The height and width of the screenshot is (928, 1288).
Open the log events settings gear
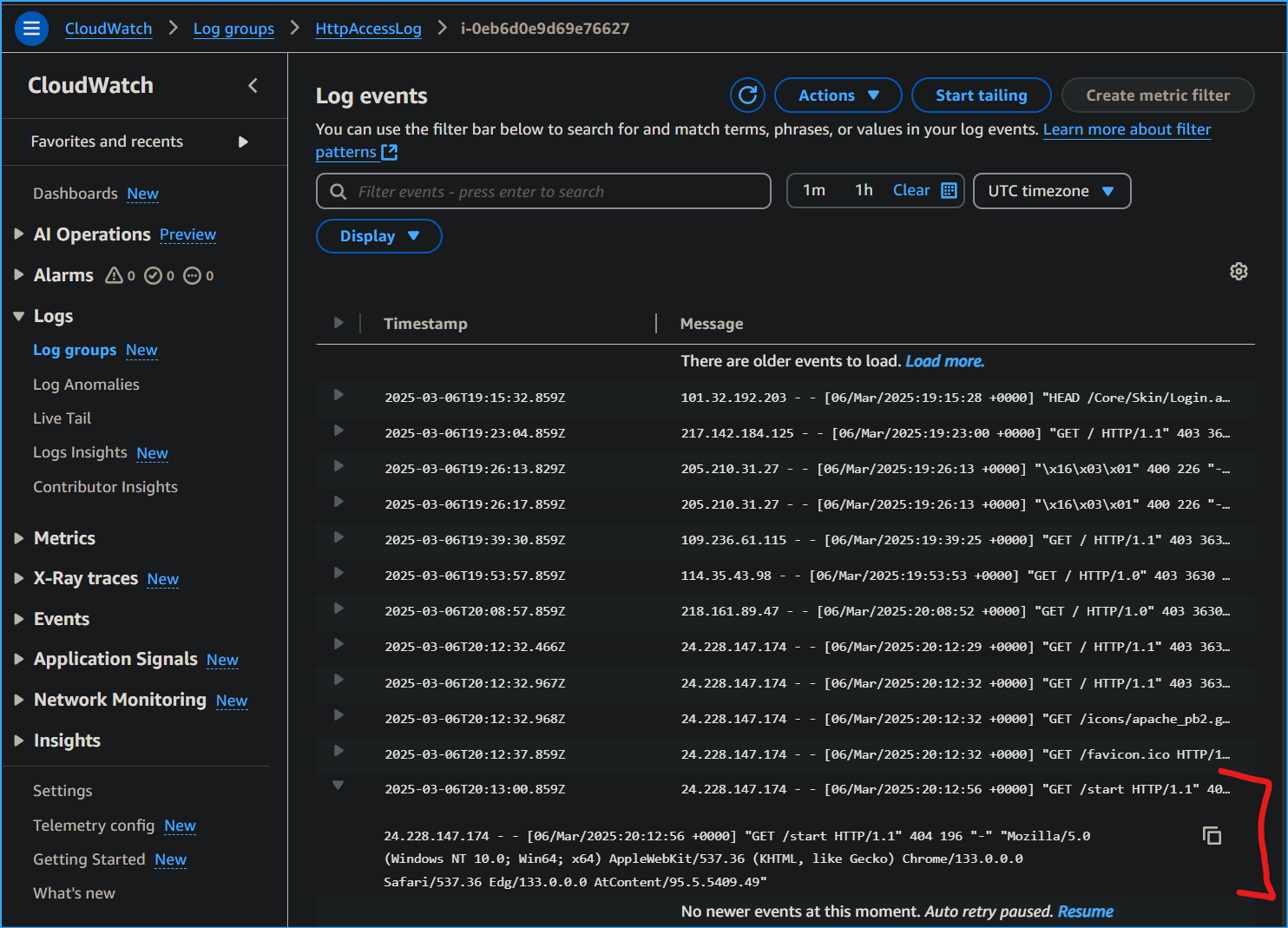1239,272
